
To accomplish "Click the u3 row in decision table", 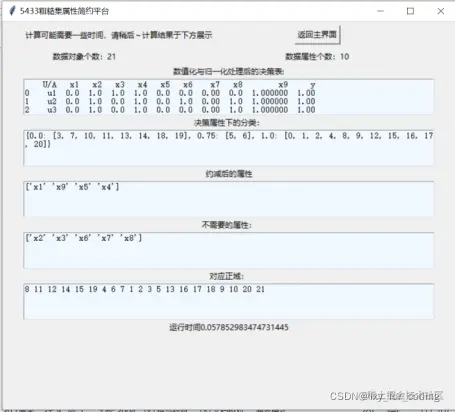I will click(x=170, y=110).
